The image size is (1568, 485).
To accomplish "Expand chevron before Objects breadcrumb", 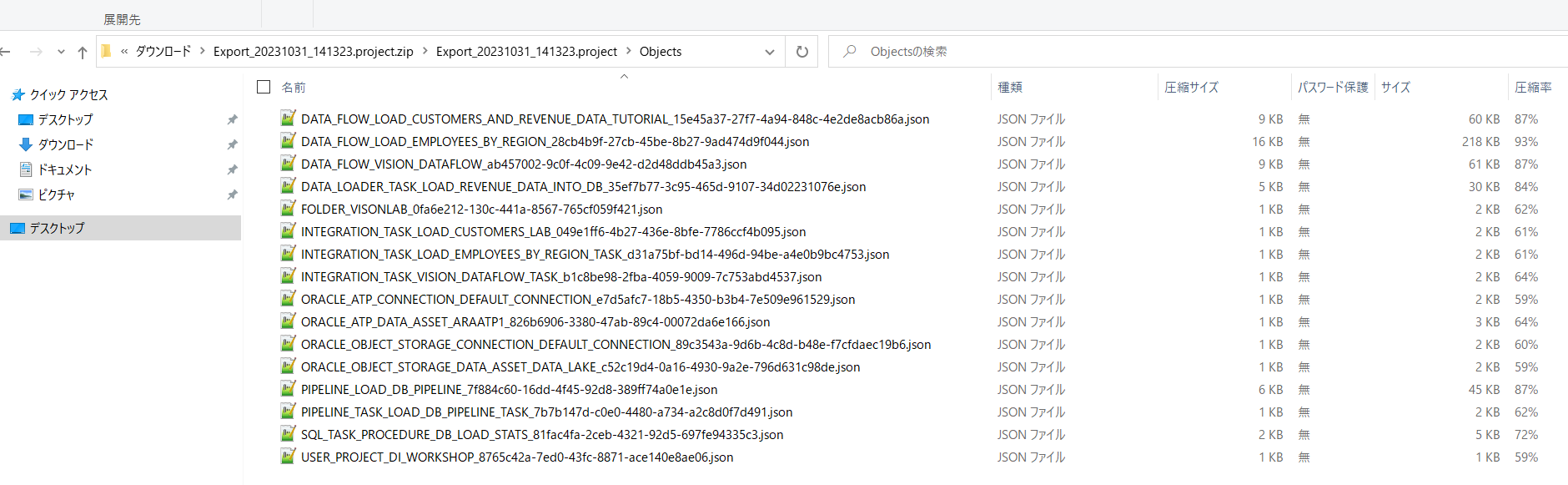I will 628,51.
